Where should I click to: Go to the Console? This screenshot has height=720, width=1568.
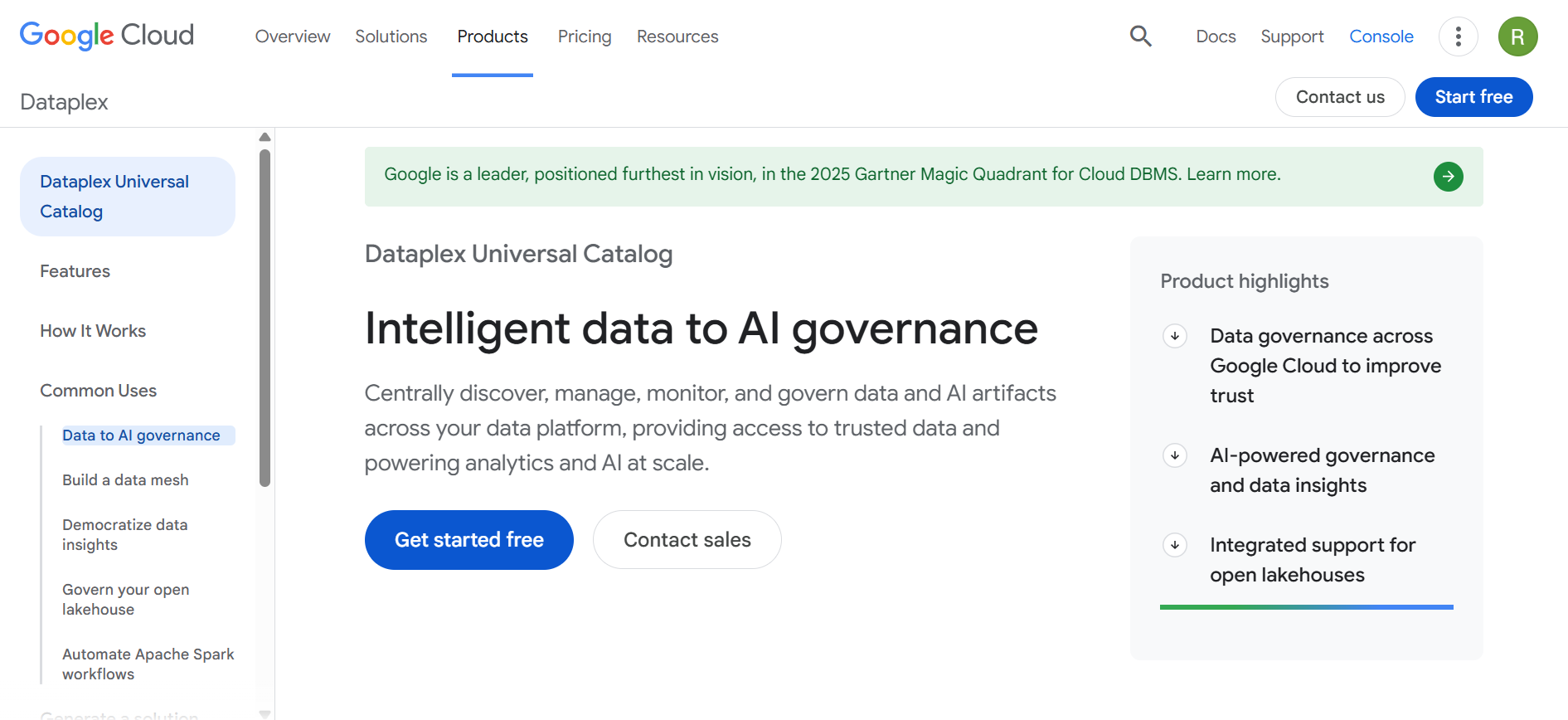[x=1381, y=36]
